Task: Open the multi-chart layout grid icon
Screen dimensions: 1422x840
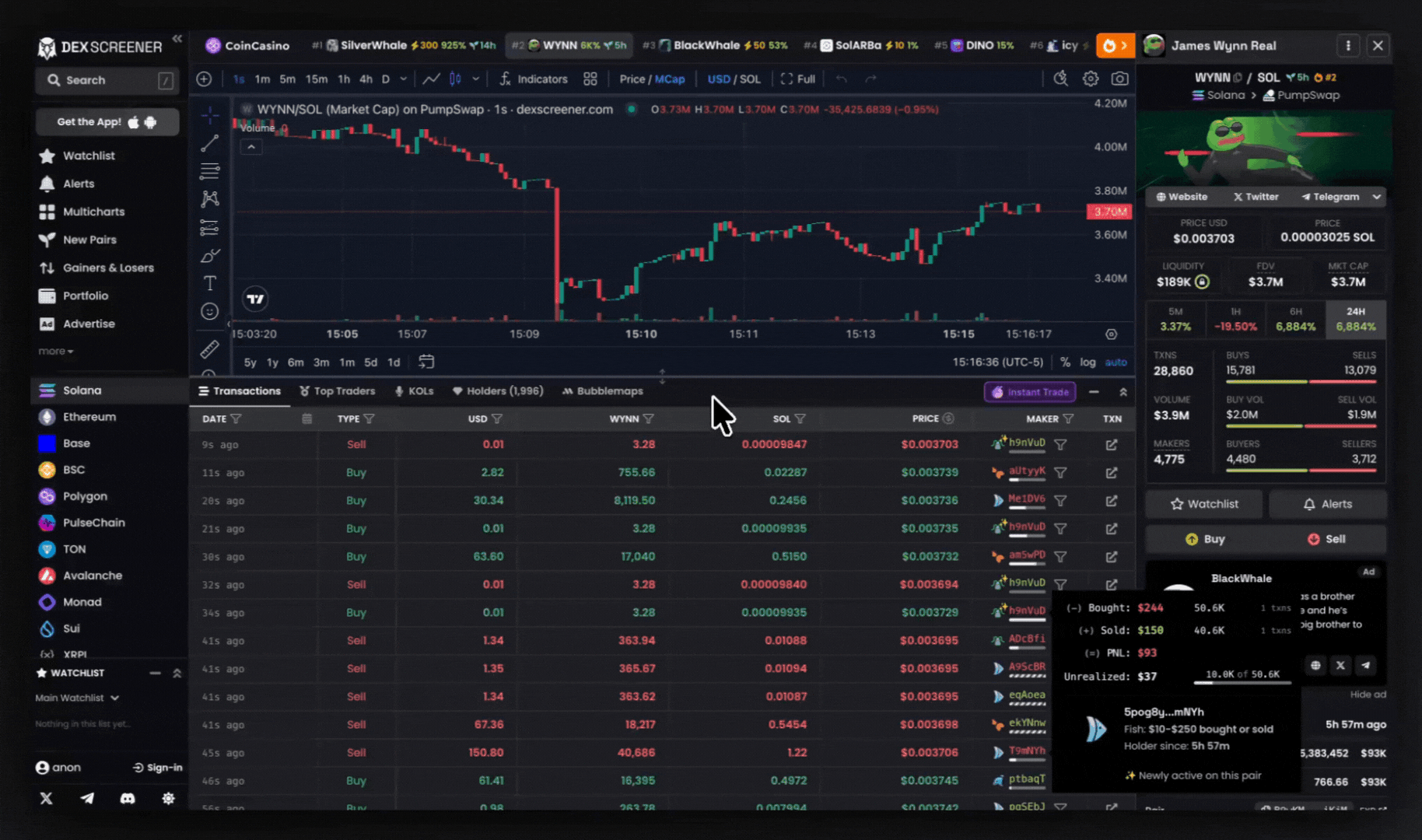Action: [590, 79]
